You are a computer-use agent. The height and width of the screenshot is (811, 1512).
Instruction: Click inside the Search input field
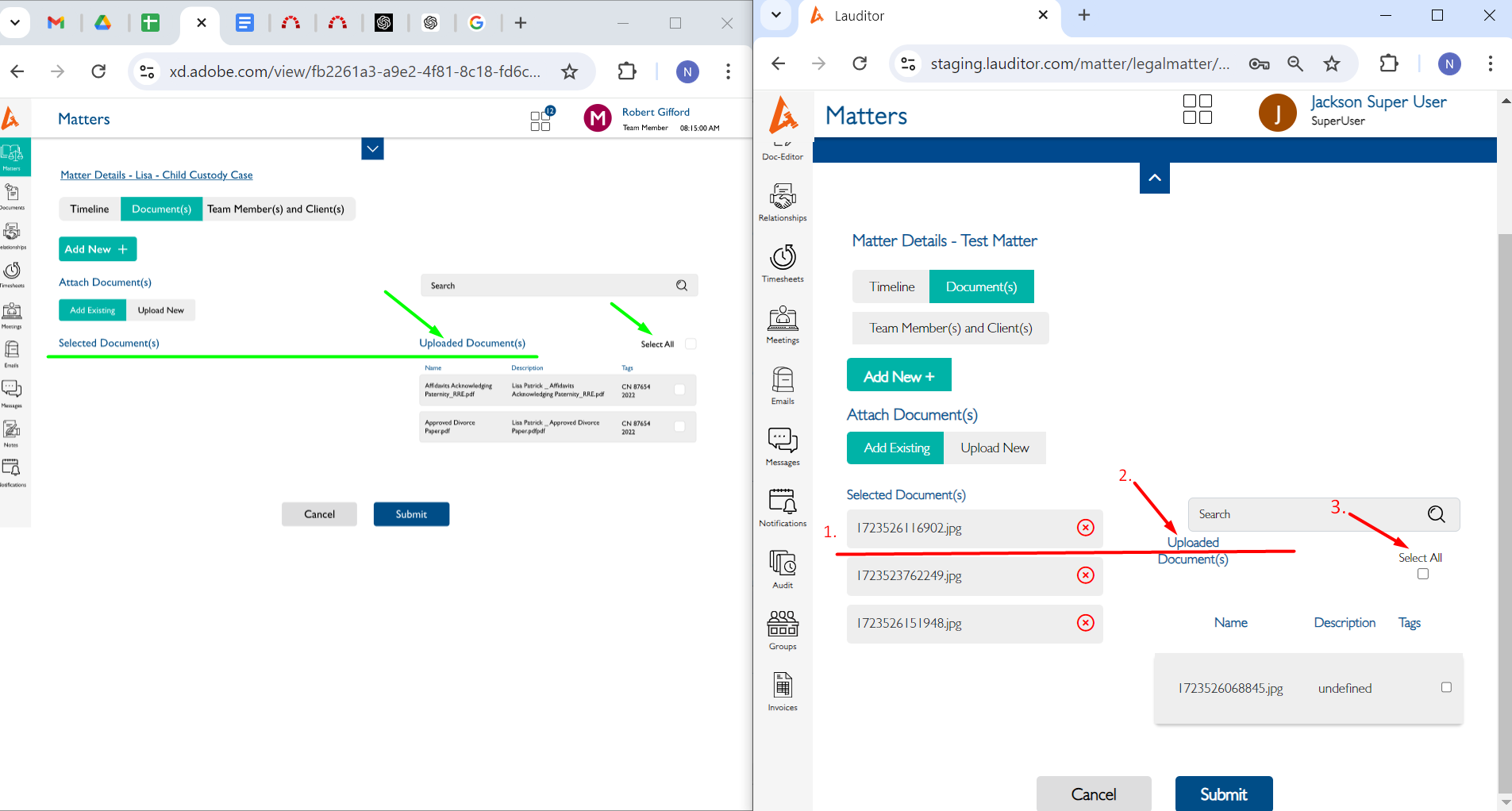(x=1270, y=514)
